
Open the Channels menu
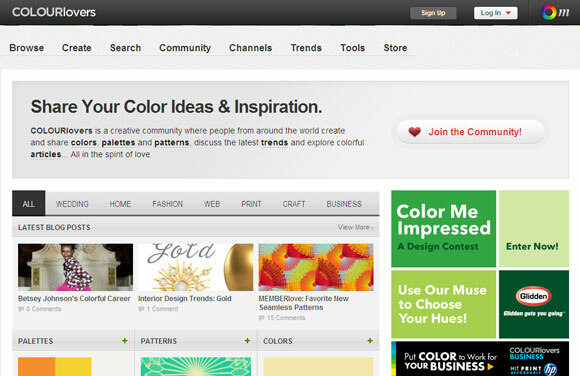click(x=250, y=48)
